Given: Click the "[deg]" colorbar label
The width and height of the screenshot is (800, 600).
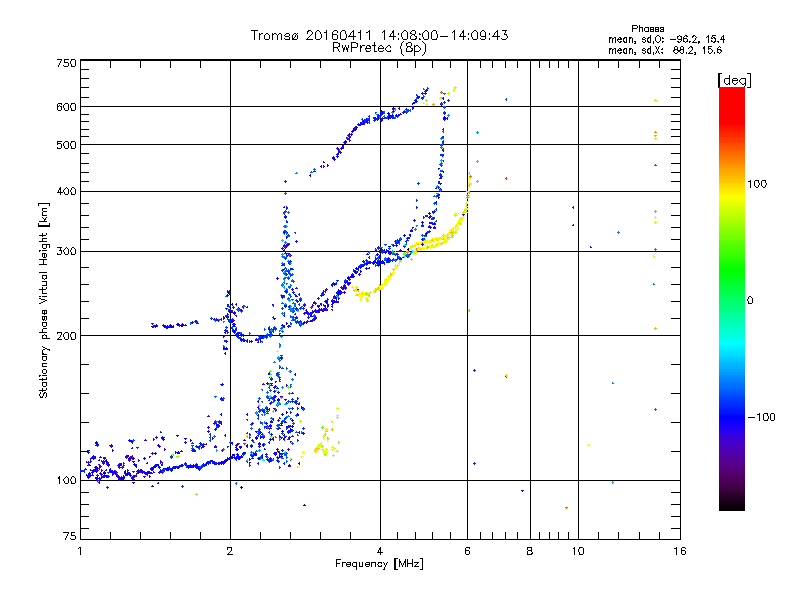Looking at the screenshot, I should click(734, 80).
